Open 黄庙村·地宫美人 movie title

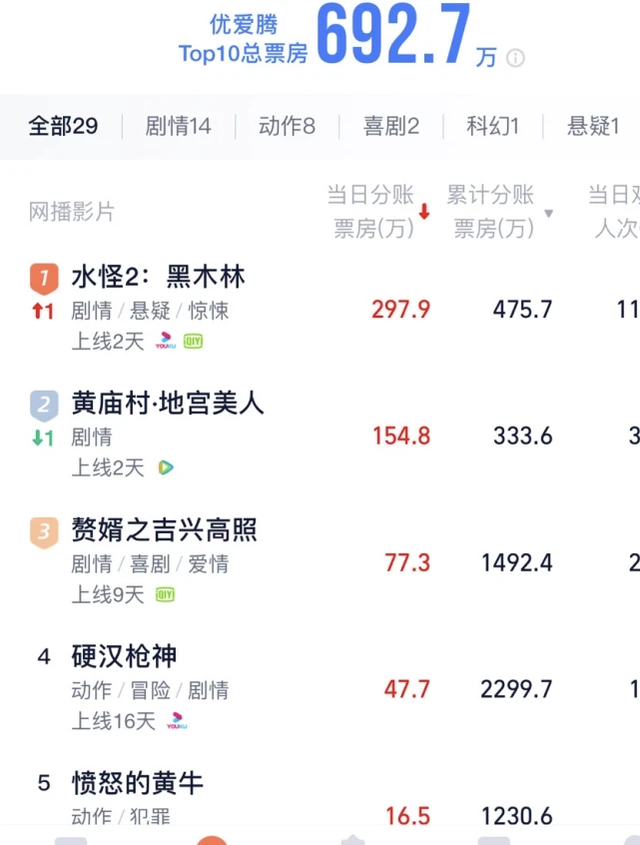point(167,403)
